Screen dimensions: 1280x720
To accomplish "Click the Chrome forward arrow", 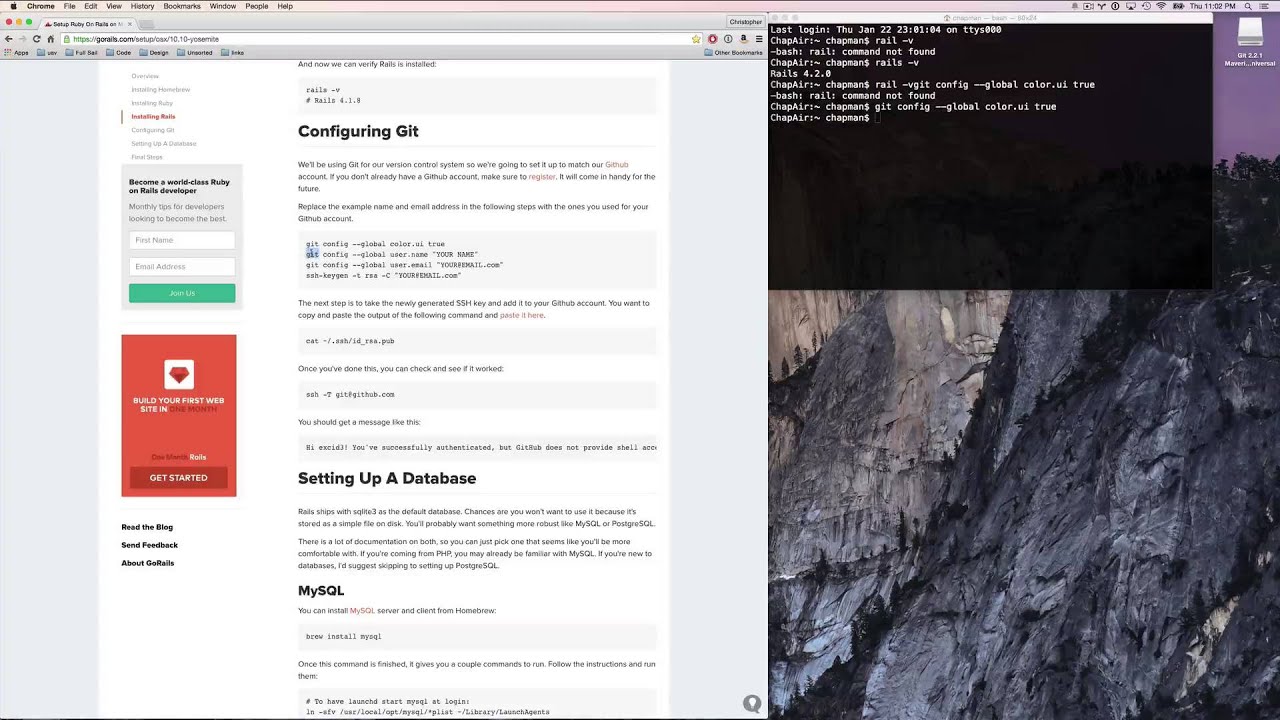I will (23, 39).
